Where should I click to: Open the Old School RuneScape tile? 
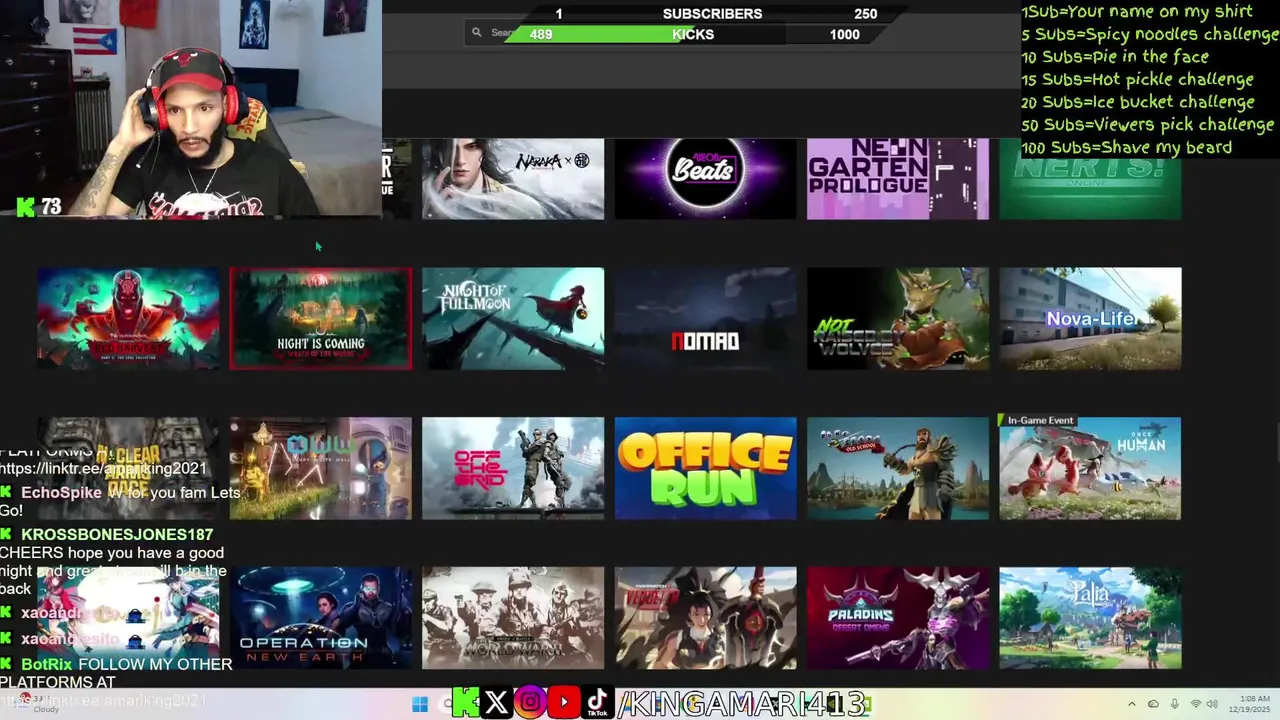898,468
